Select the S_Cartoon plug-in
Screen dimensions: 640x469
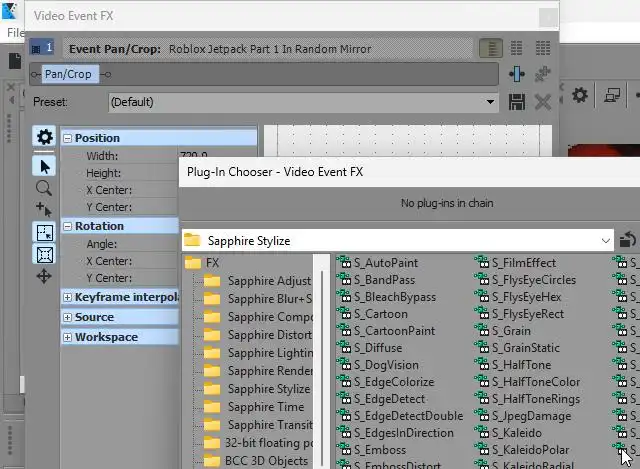[372, 314]
